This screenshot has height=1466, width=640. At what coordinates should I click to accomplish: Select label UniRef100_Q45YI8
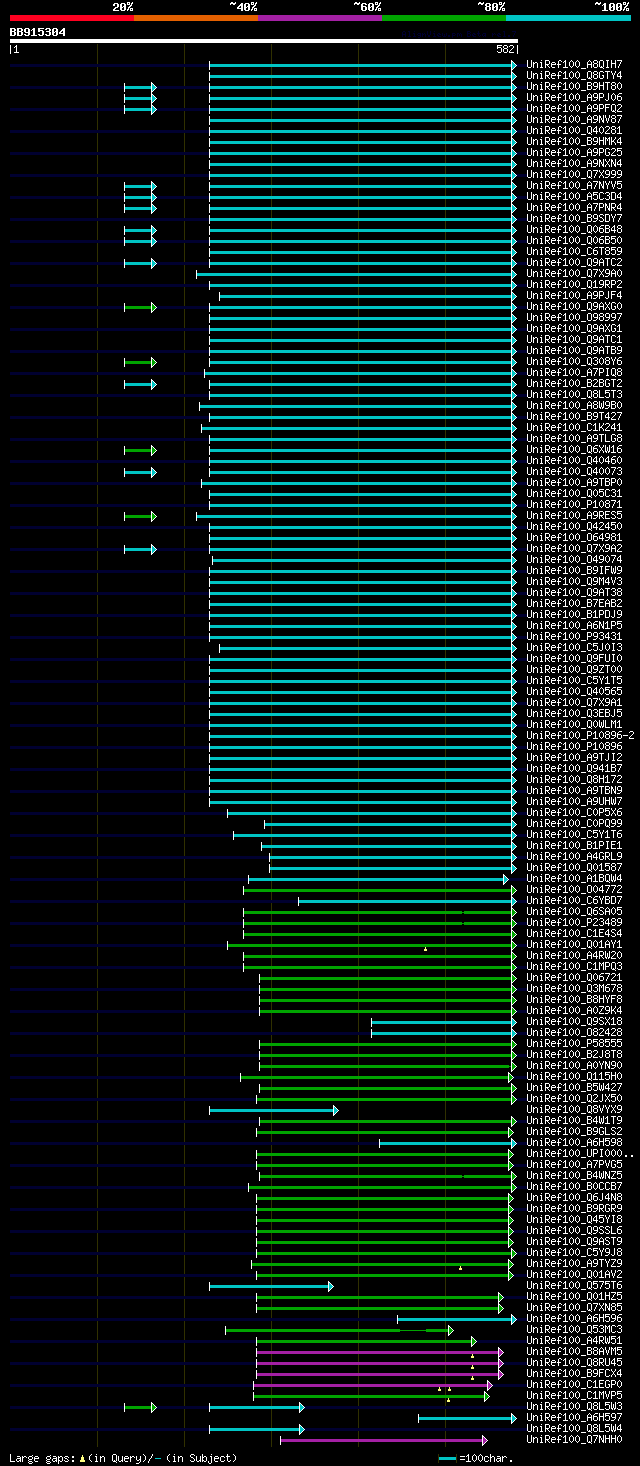tap(574, 1219)
